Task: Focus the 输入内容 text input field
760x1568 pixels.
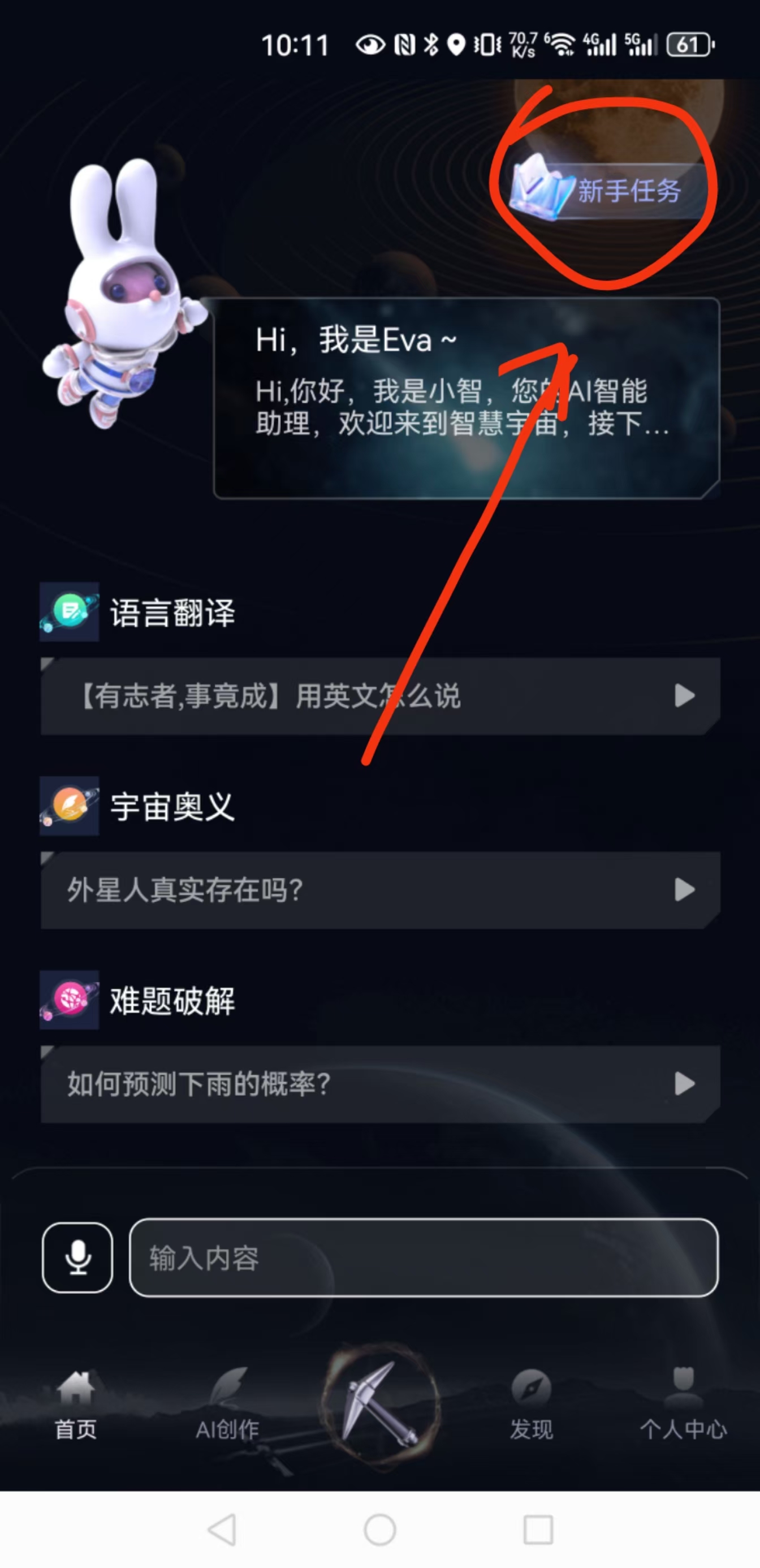Action: [424, 1257]
